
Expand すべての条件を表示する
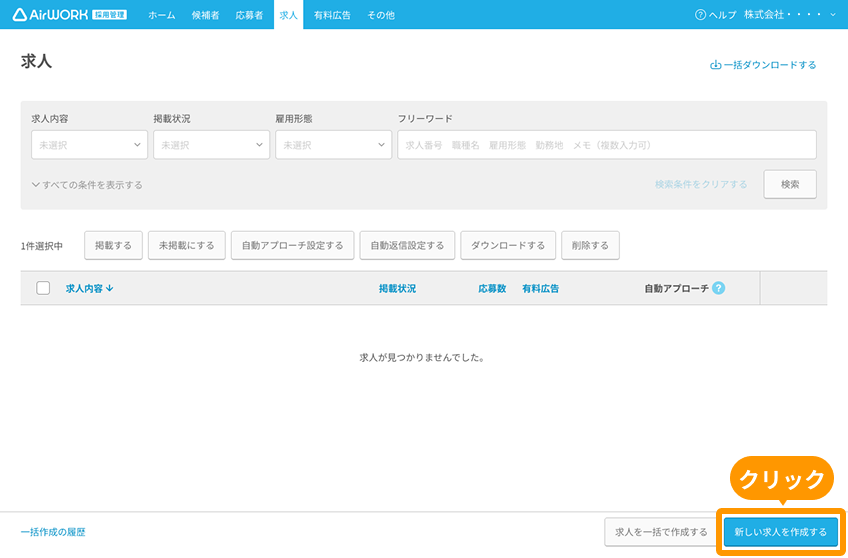pos(87,185)
